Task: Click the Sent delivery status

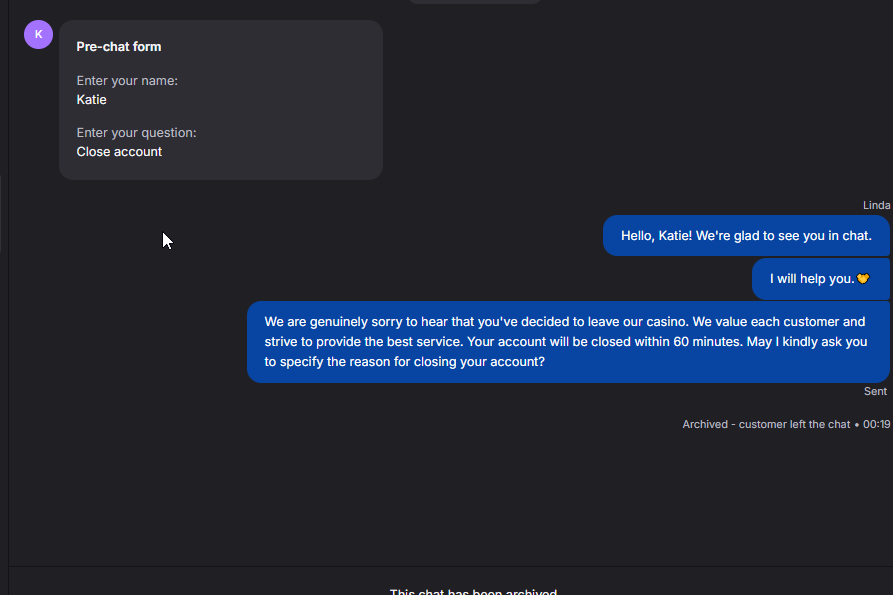Action: 875,391
